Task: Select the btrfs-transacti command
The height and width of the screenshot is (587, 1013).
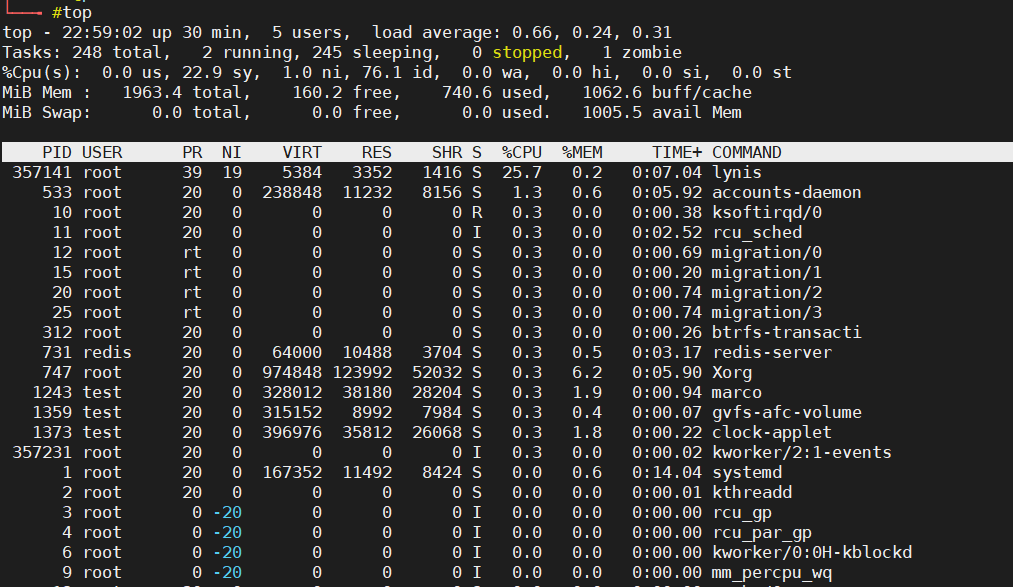Action: click(x=786, y=333)
